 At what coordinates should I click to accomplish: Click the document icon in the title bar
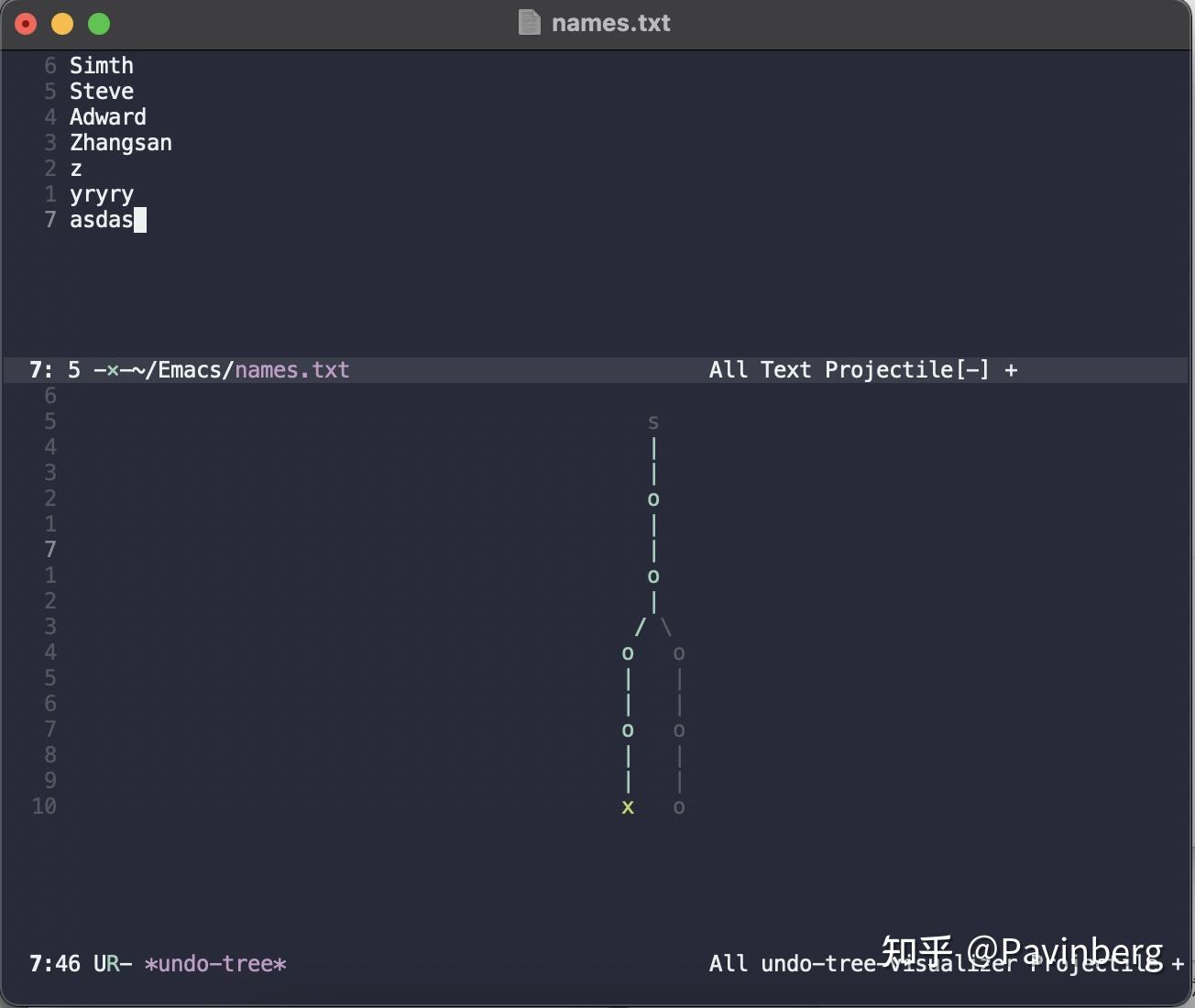pos(530,23)
